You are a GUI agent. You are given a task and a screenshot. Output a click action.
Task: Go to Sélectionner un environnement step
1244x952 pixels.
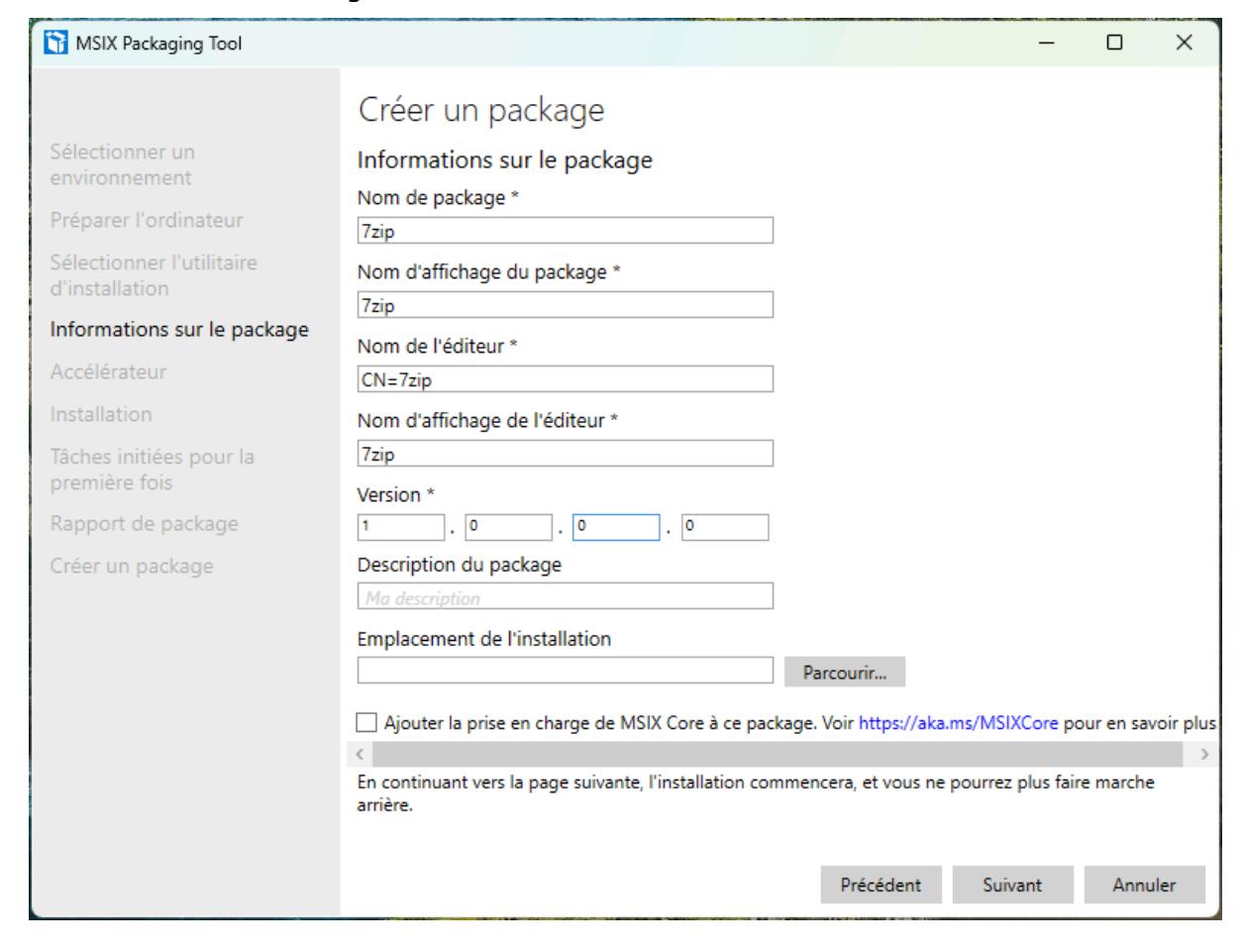(x=123, y=165)
